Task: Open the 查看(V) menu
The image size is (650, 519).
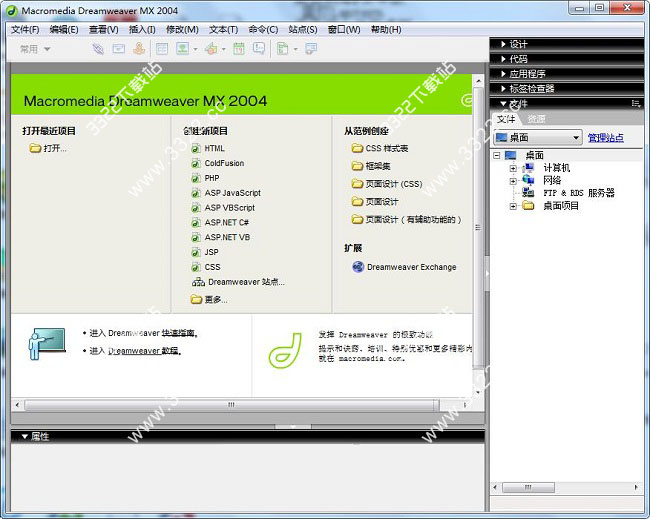Action: pyautogui.click(x=104, y=29)
